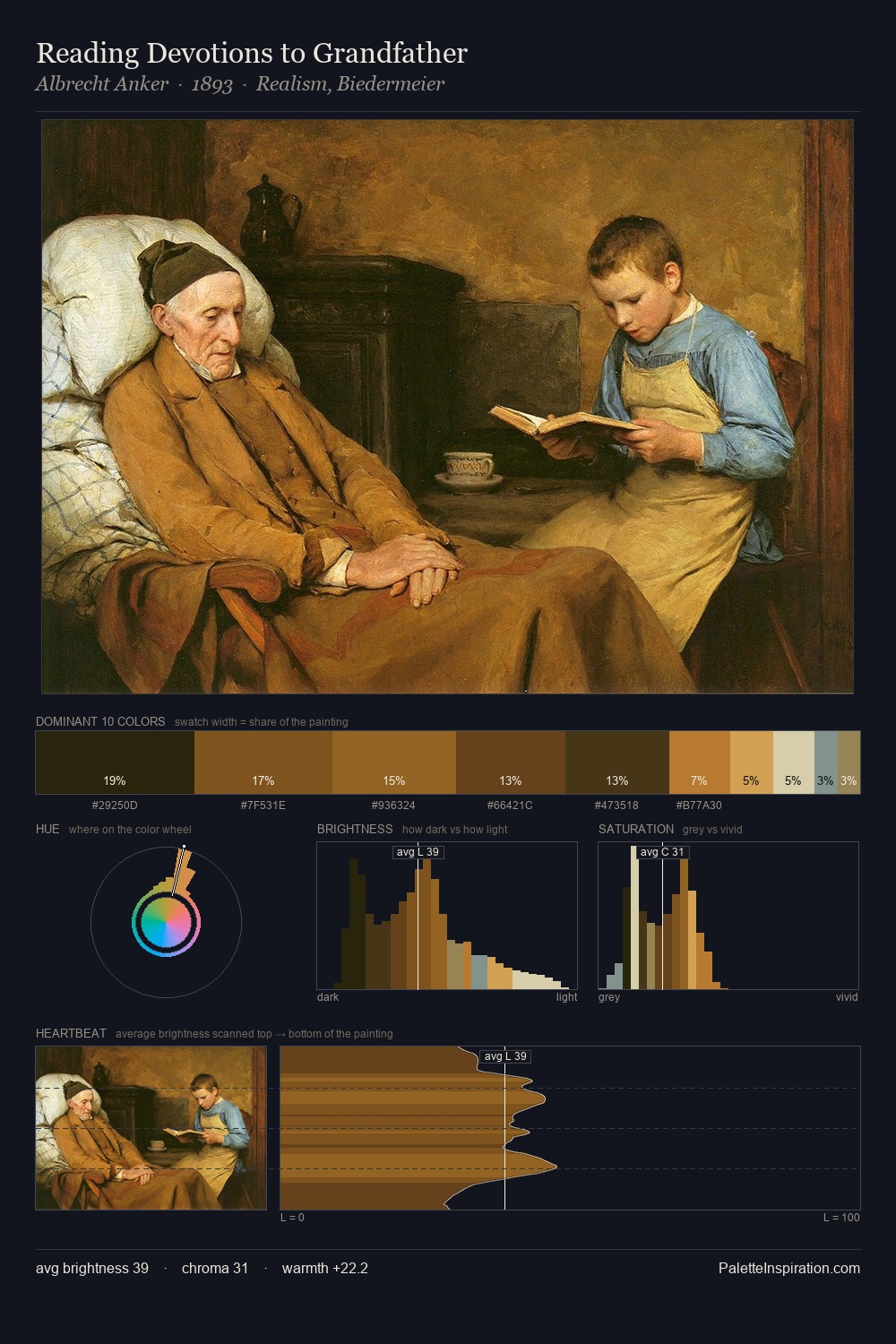This screenshot has height=1344, width=896.
Task: Pick the 15% golden brown swatch
Action: (x=394, y=762)
